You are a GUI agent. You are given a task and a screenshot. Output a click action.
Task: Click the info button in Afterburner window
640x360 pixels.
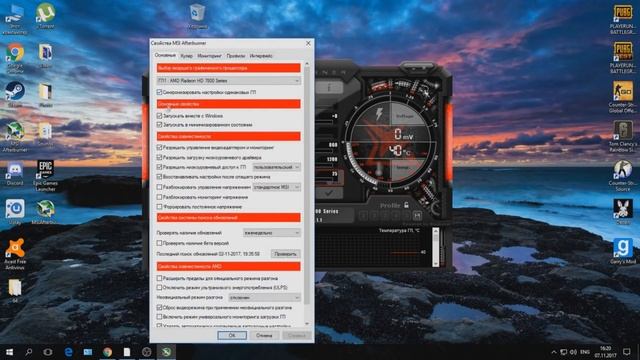pos(330,87)
